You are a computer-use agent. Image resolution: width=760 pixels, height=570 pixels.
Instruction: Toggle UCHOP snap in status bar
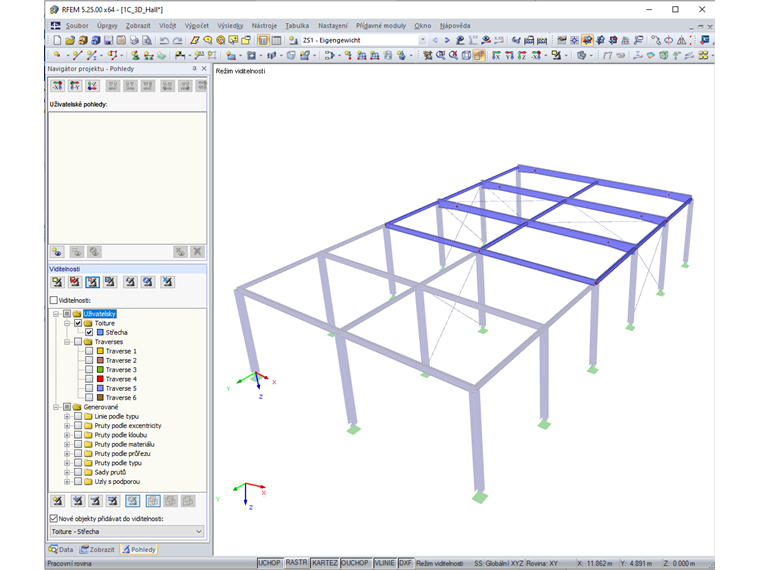(x=269, y=563)
